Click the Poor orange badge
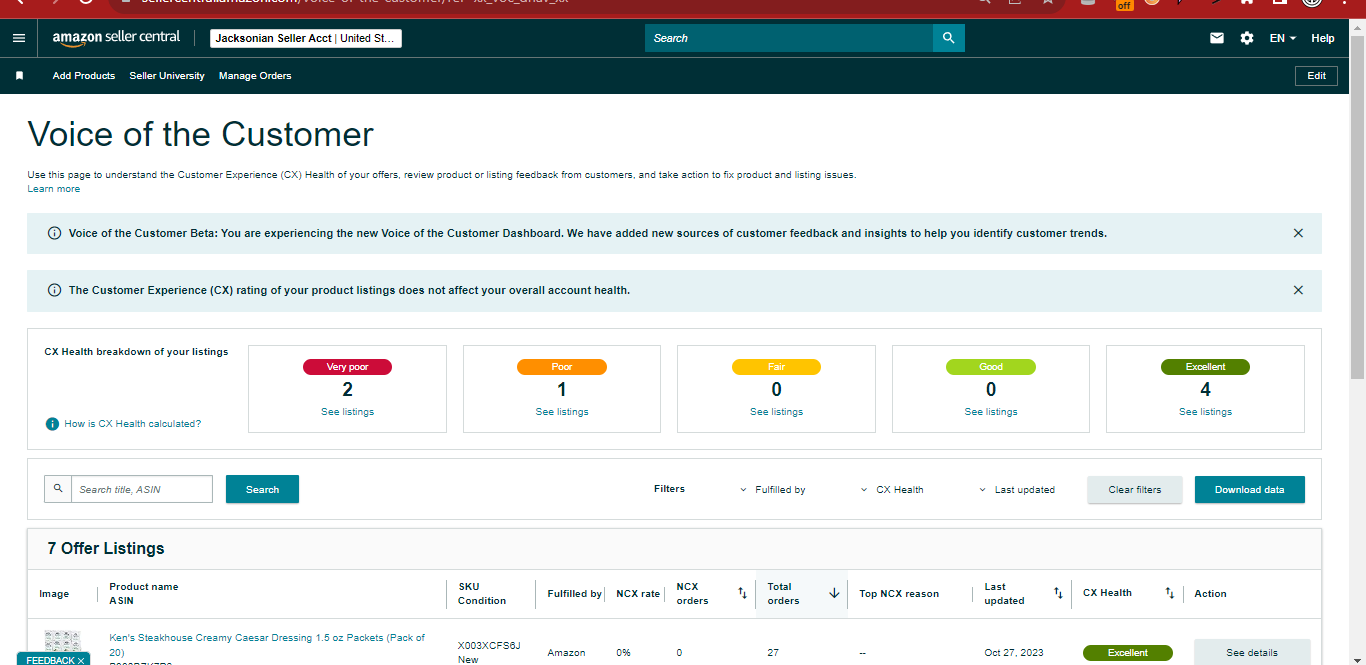Screen dimensions: 1366x665 tap(562, 367)
